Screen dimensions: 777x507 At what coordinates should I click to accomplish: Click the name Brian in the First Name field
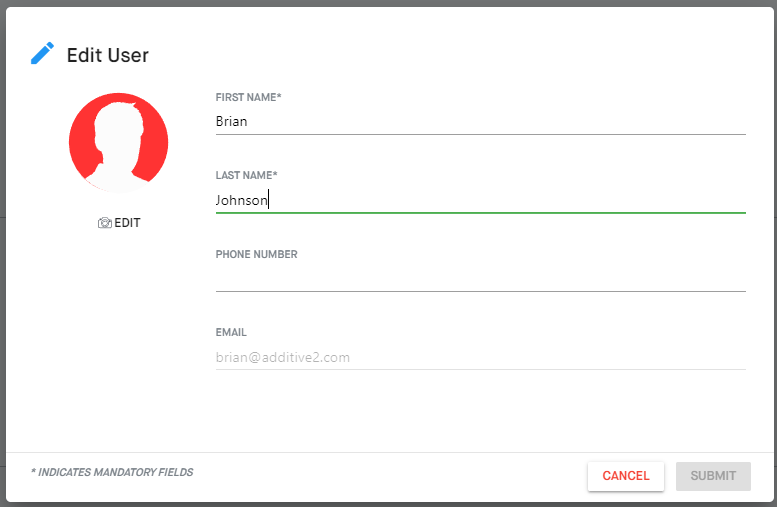231,121
